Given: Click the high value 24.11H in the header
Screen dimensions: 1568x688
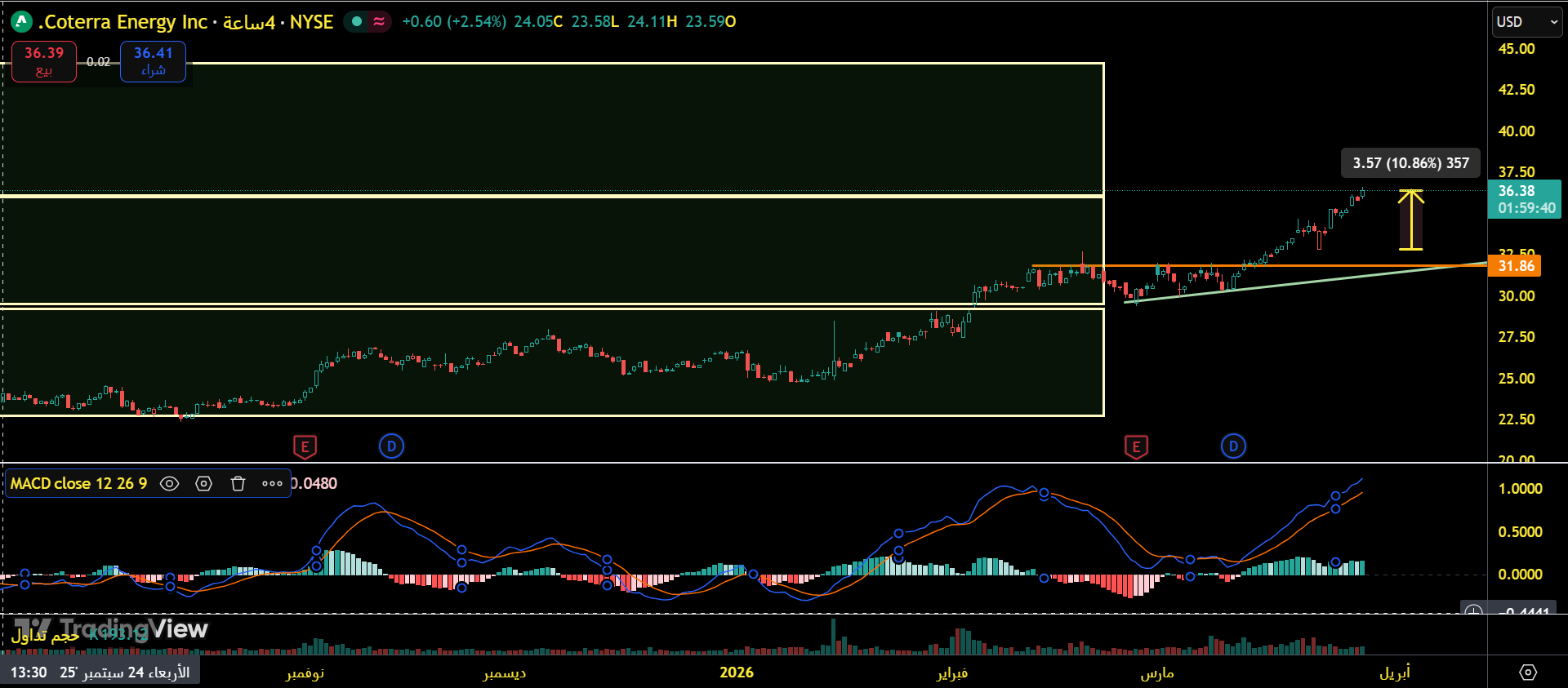Looking at the screenshot, I should coord(653,22).
